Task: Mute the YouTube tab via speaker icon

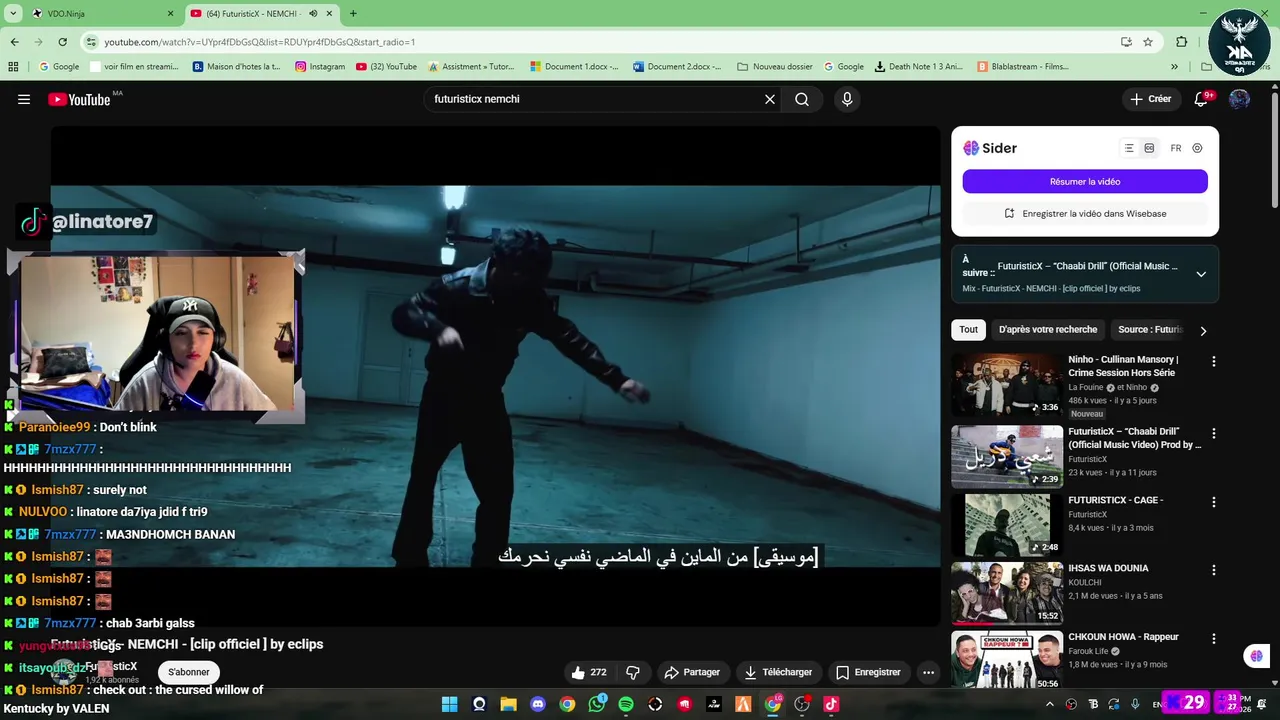Action: [x=313, y=14]
